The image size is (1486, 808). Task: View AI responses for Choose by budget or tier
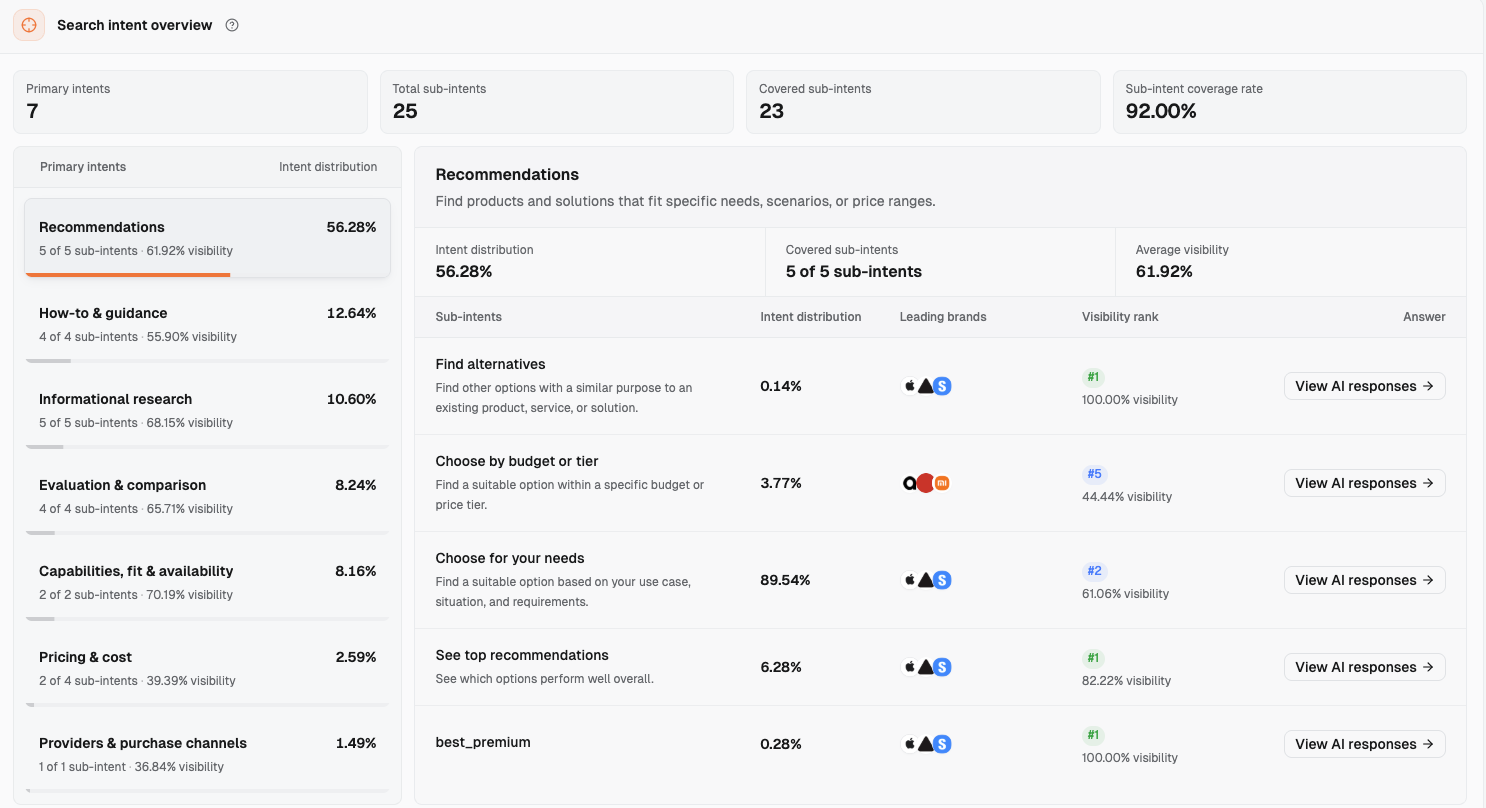(x=1365, y=483)
